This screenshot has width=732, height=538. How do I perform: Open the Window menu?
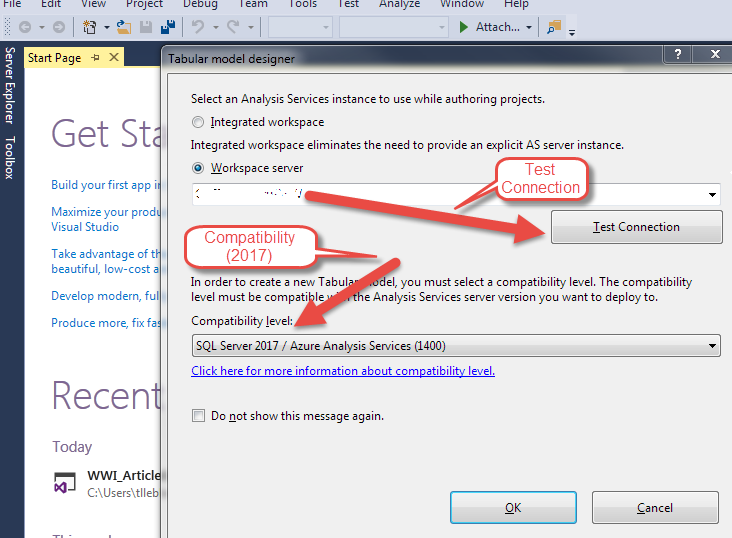click(x=462, y=4)
